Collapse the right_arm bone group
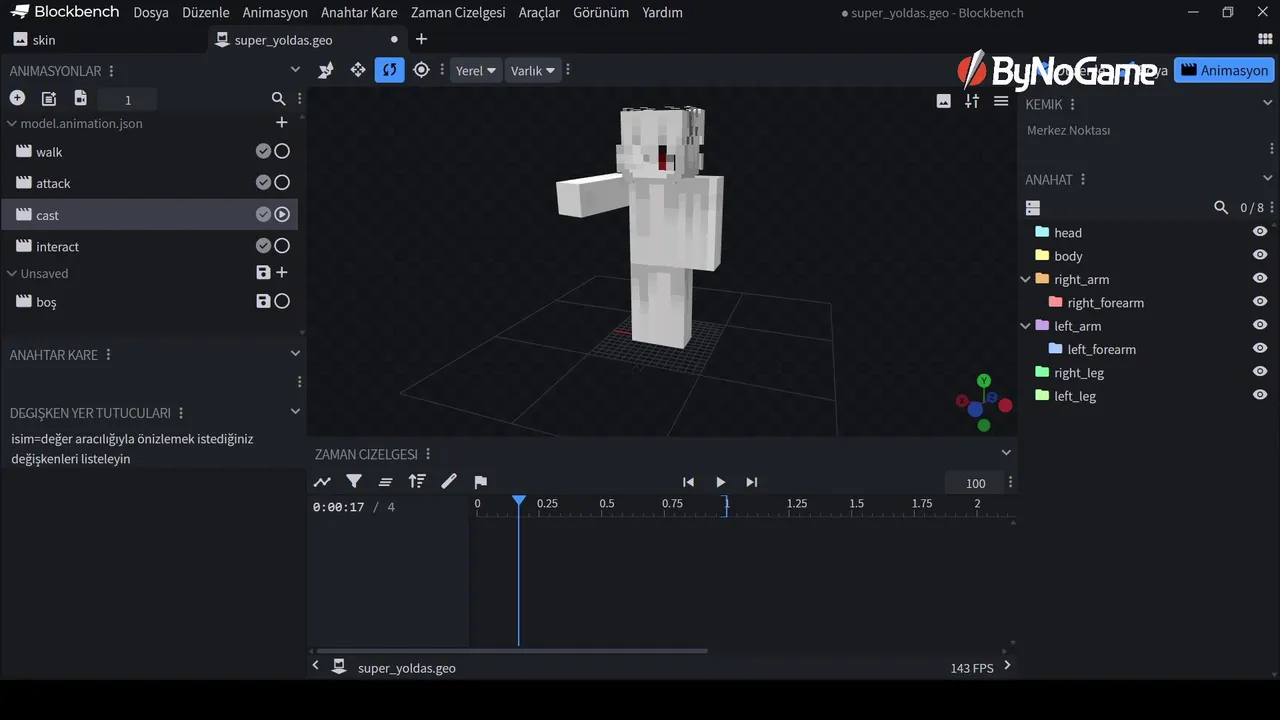1280x720 pixels. coord(1025,280)
